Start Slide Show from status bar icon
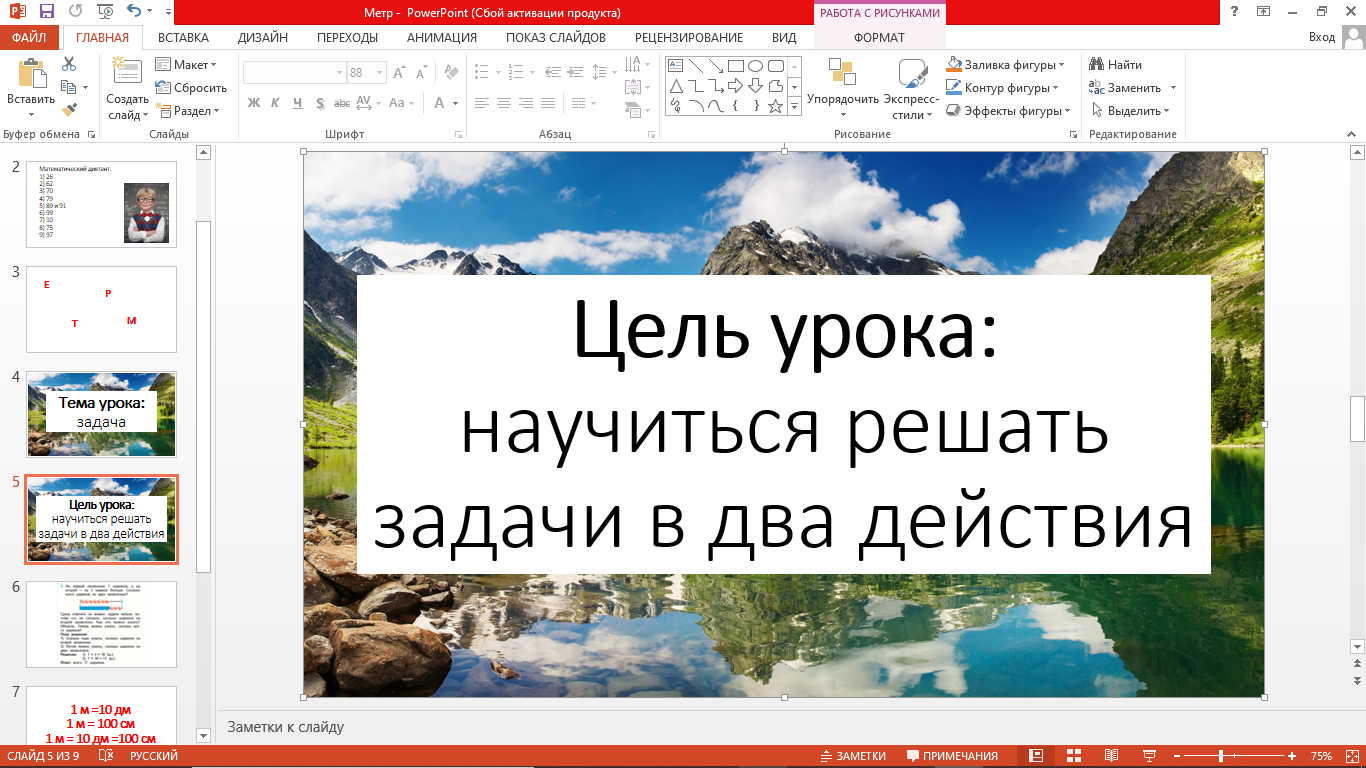Viewport: 1366px width, 768px height. point(1149,756)
